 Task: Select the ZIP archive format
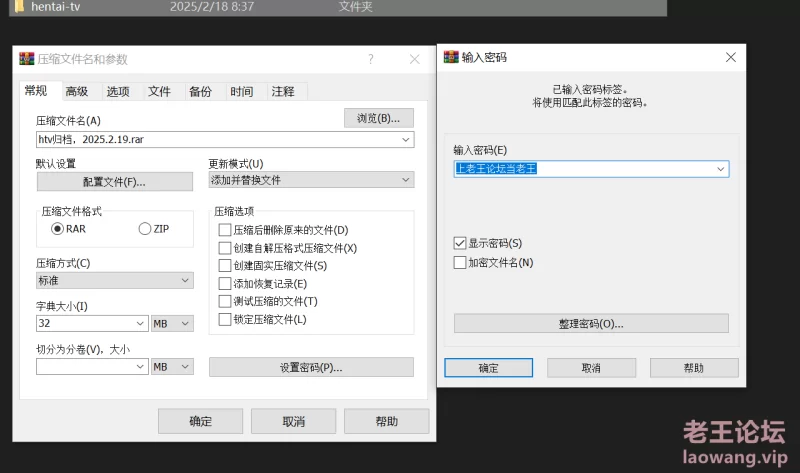pos(146,229)
